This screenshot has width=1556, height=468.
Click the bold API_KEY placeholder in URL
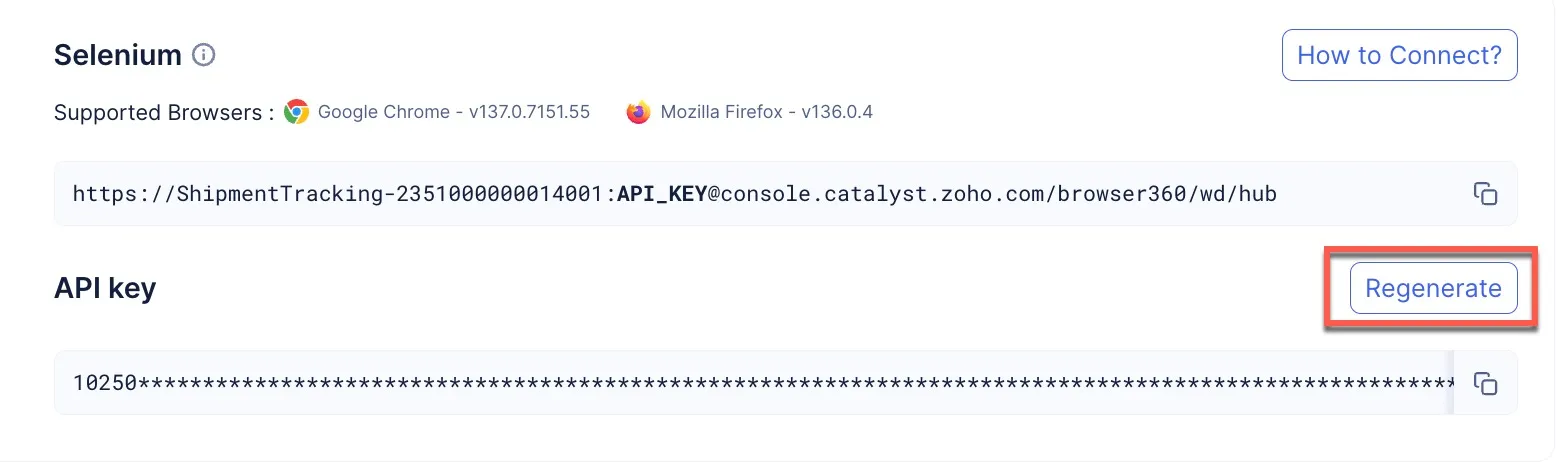[662, 194]
